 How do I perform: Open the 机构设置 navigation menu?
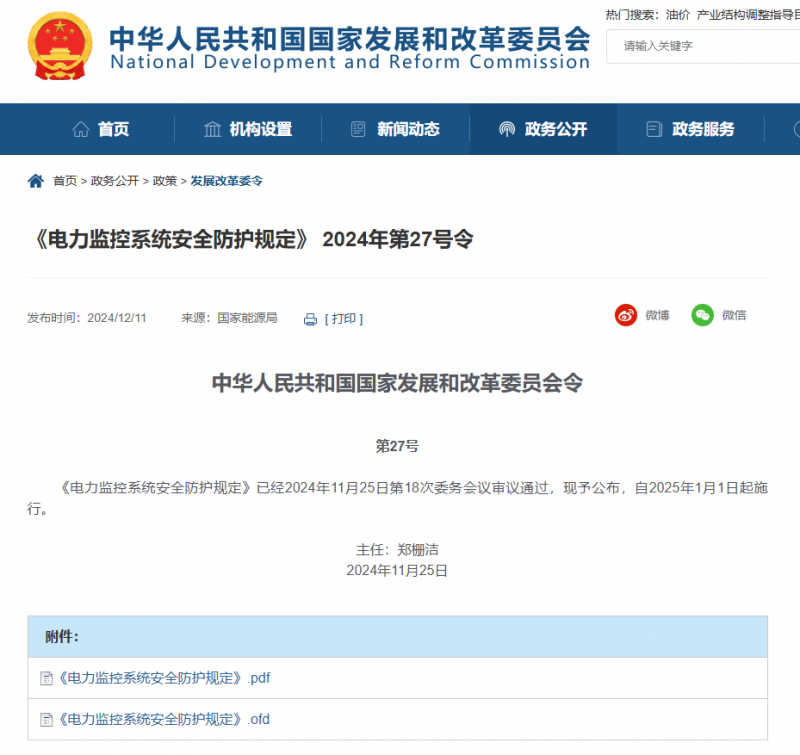(x=247, y=129)
